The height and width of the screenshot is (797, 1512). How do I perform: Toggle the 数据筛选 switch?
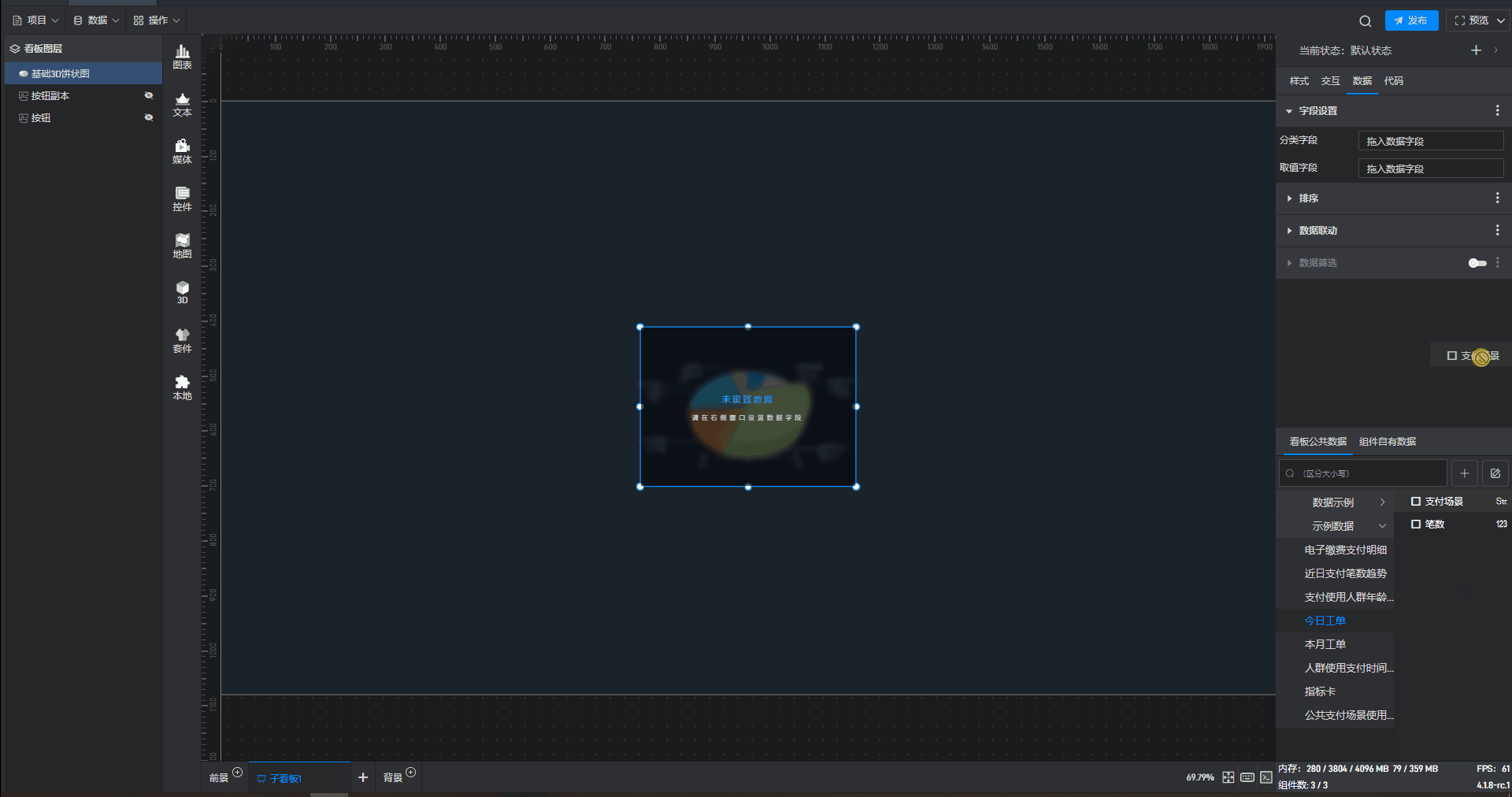coord(1477,263)
